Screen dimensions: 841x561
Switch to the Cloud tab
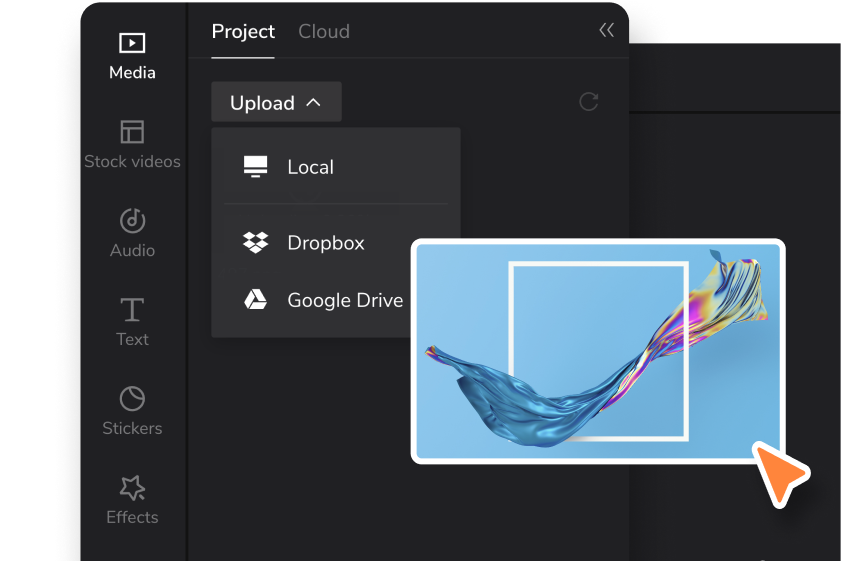pos(324,32)
